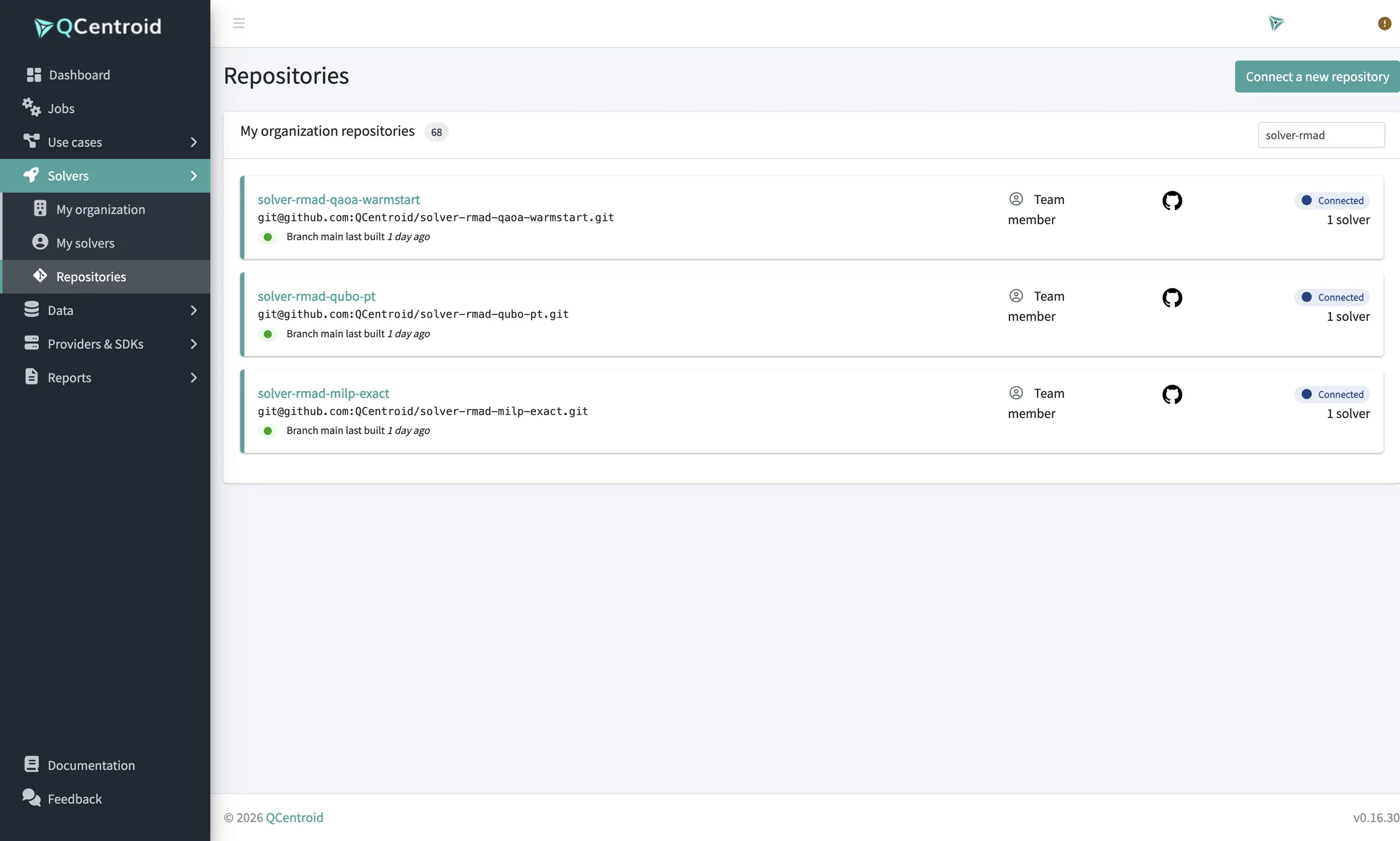Click the QCentroid footer link

[294, 817]
